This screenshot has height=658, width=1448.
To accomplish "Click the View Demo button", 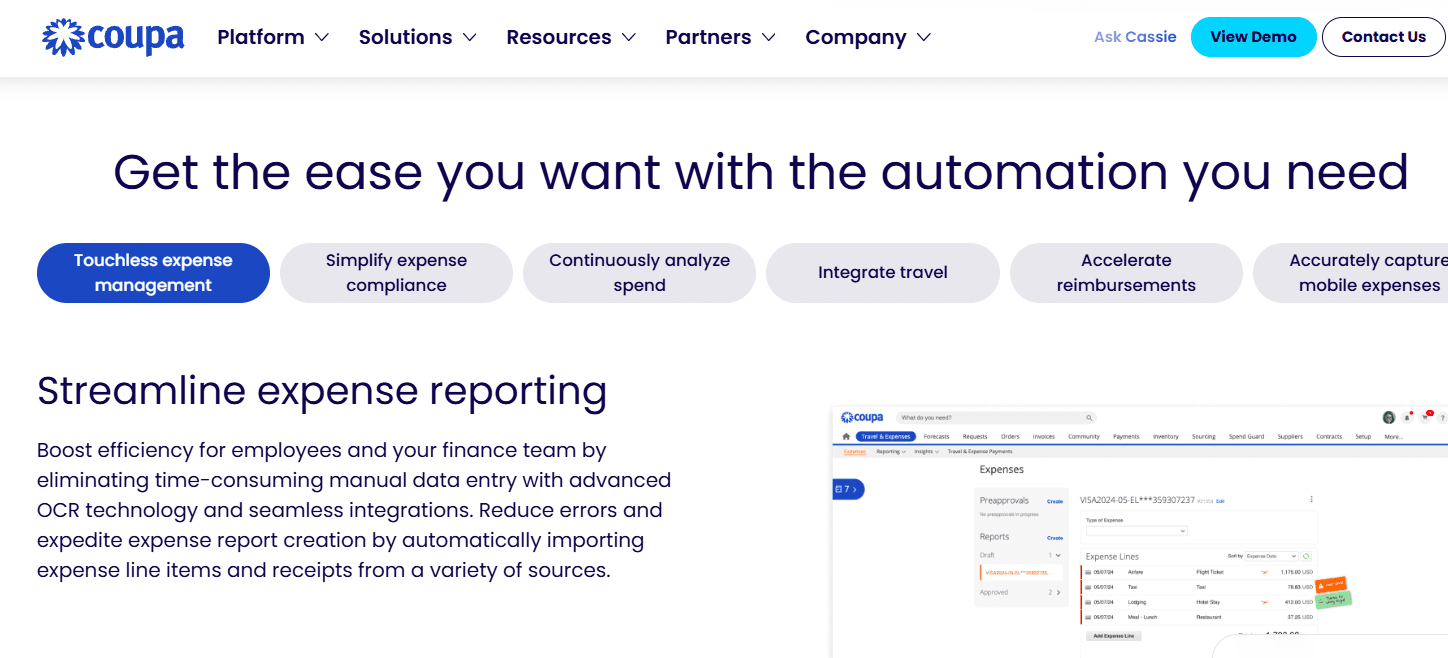I will click(x=1253, y=37).
